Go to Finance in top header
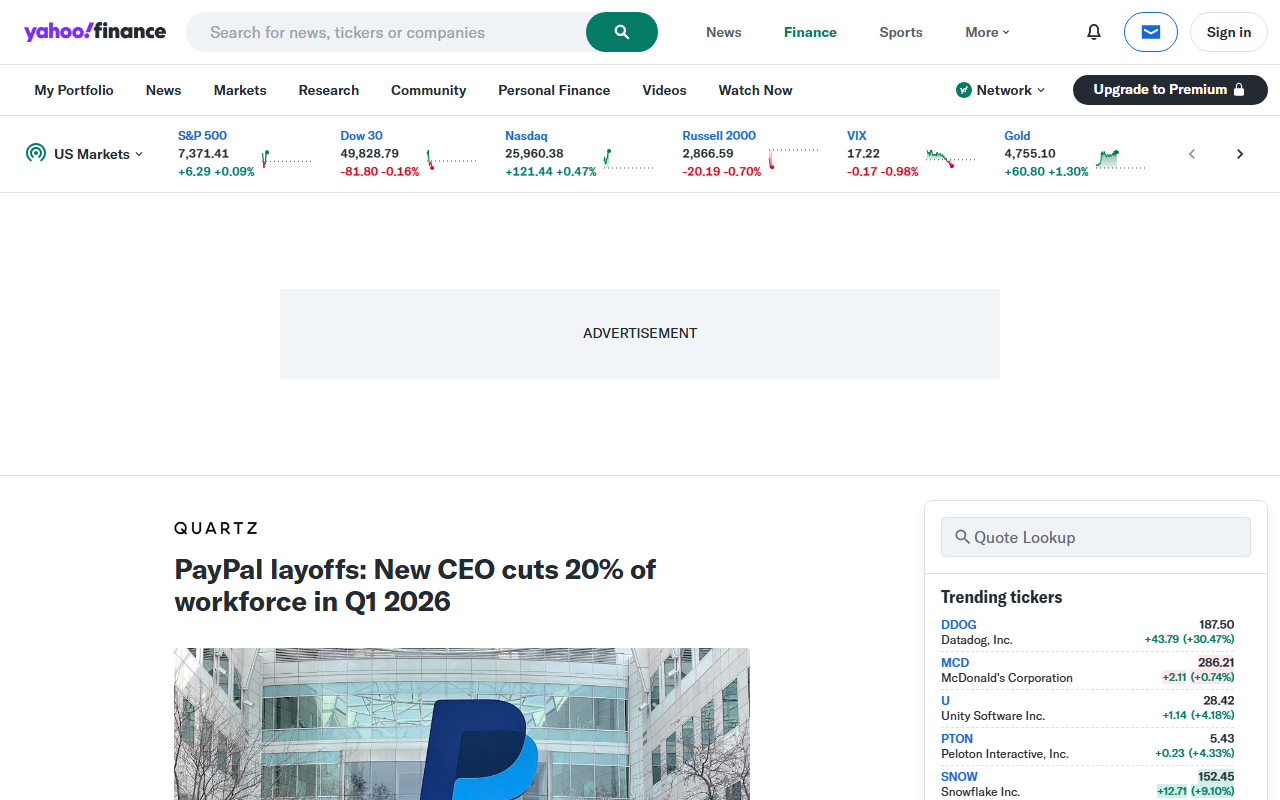The image size is (1280, 800). (x=810, y=32)
